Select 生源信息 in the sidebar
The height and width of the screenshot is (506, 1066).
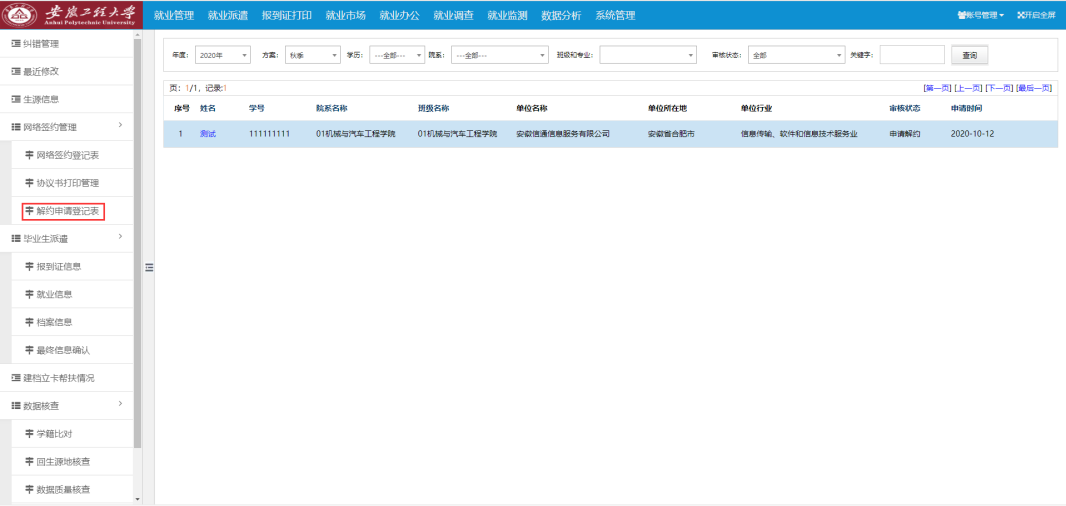pyautogui.click(x=41, y=99)
